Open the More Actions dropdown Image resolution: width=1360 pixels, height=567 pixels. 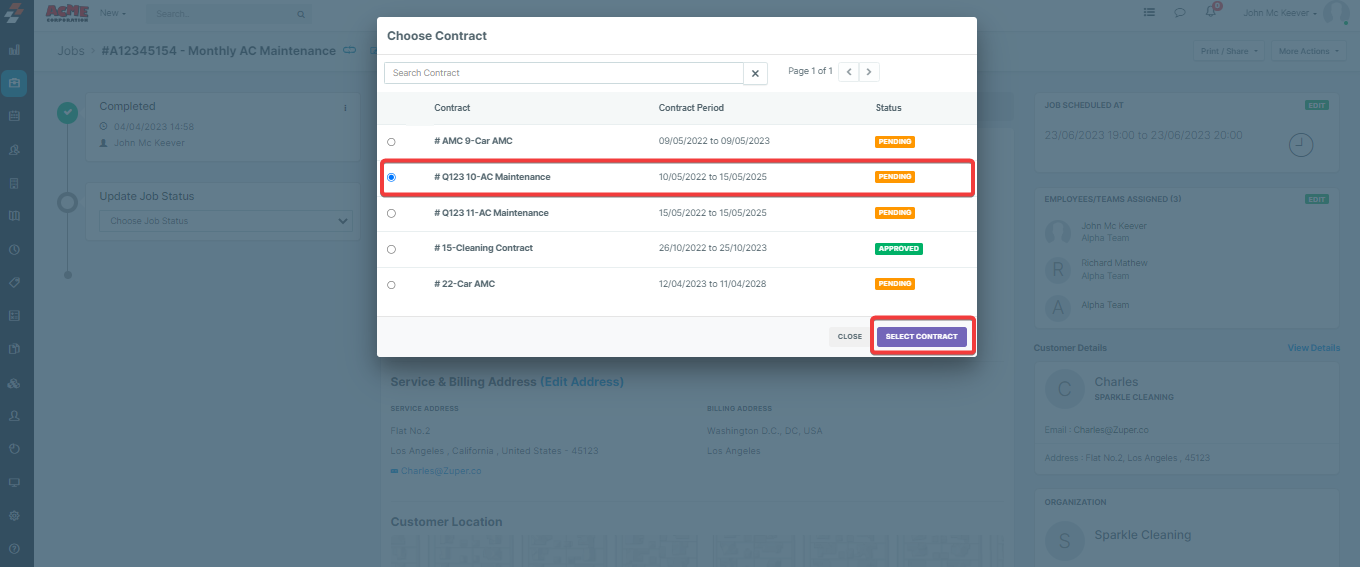click(1307, 51)
